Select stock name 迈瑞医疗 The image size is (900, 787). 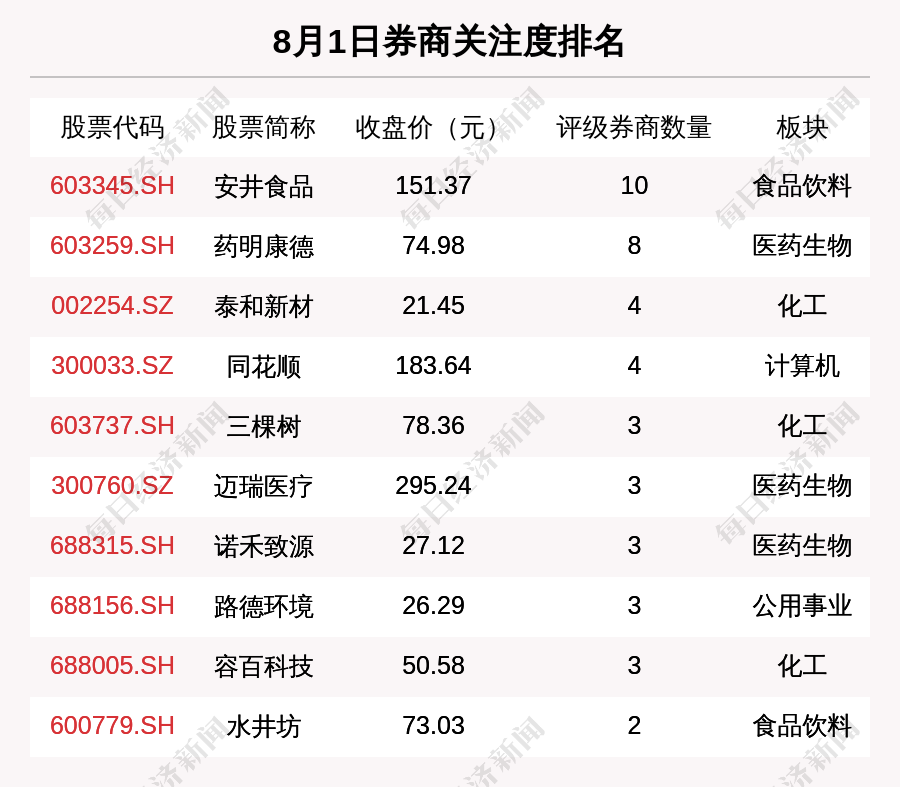(263, 487)
